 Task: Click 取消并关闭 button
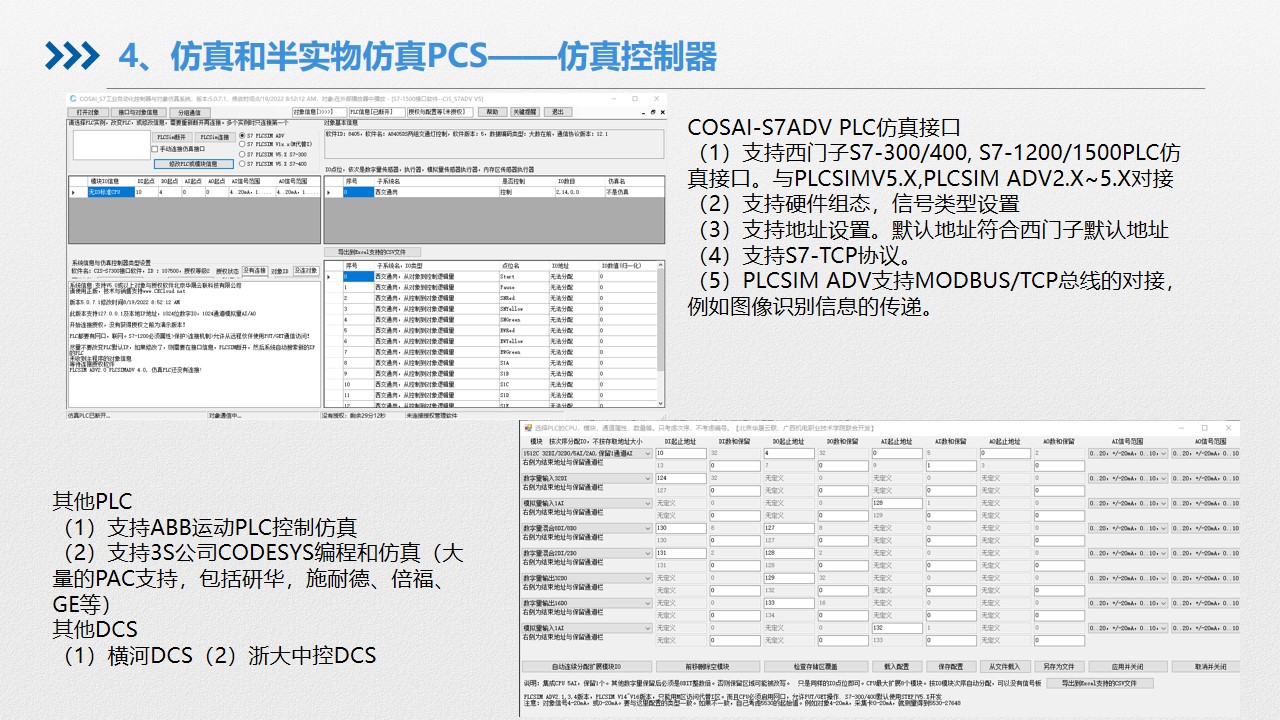pyautogui.click(x=1206, y=666)
